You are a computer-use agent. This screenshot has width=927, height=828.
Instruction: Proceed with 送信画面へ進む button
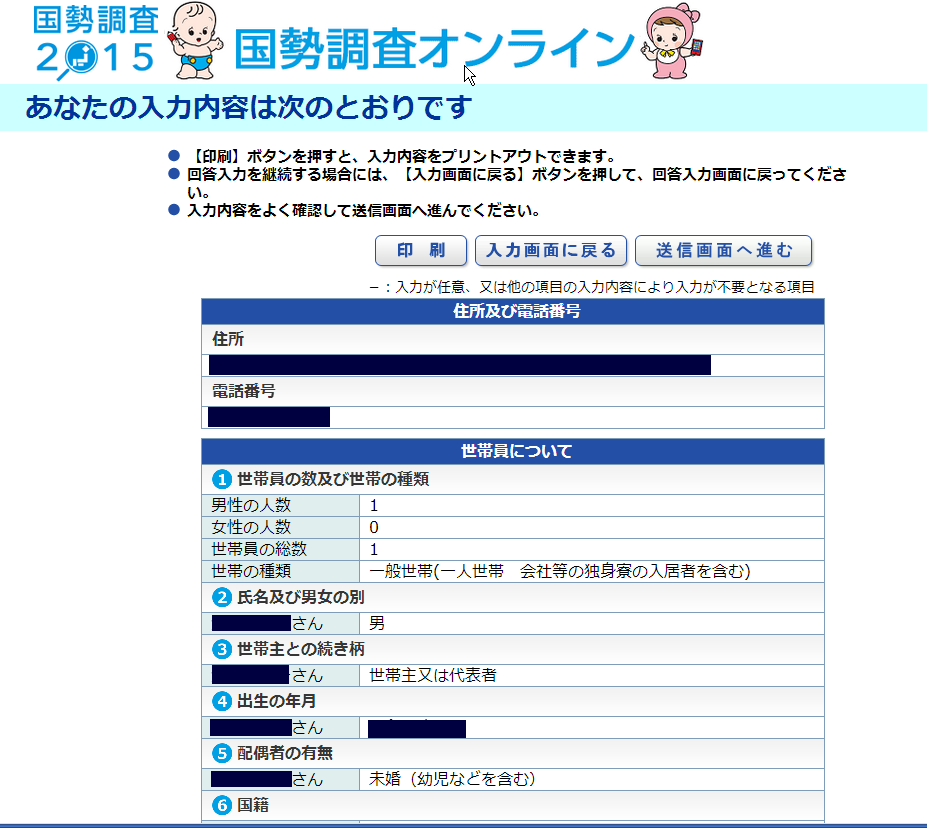pos(723,250)
